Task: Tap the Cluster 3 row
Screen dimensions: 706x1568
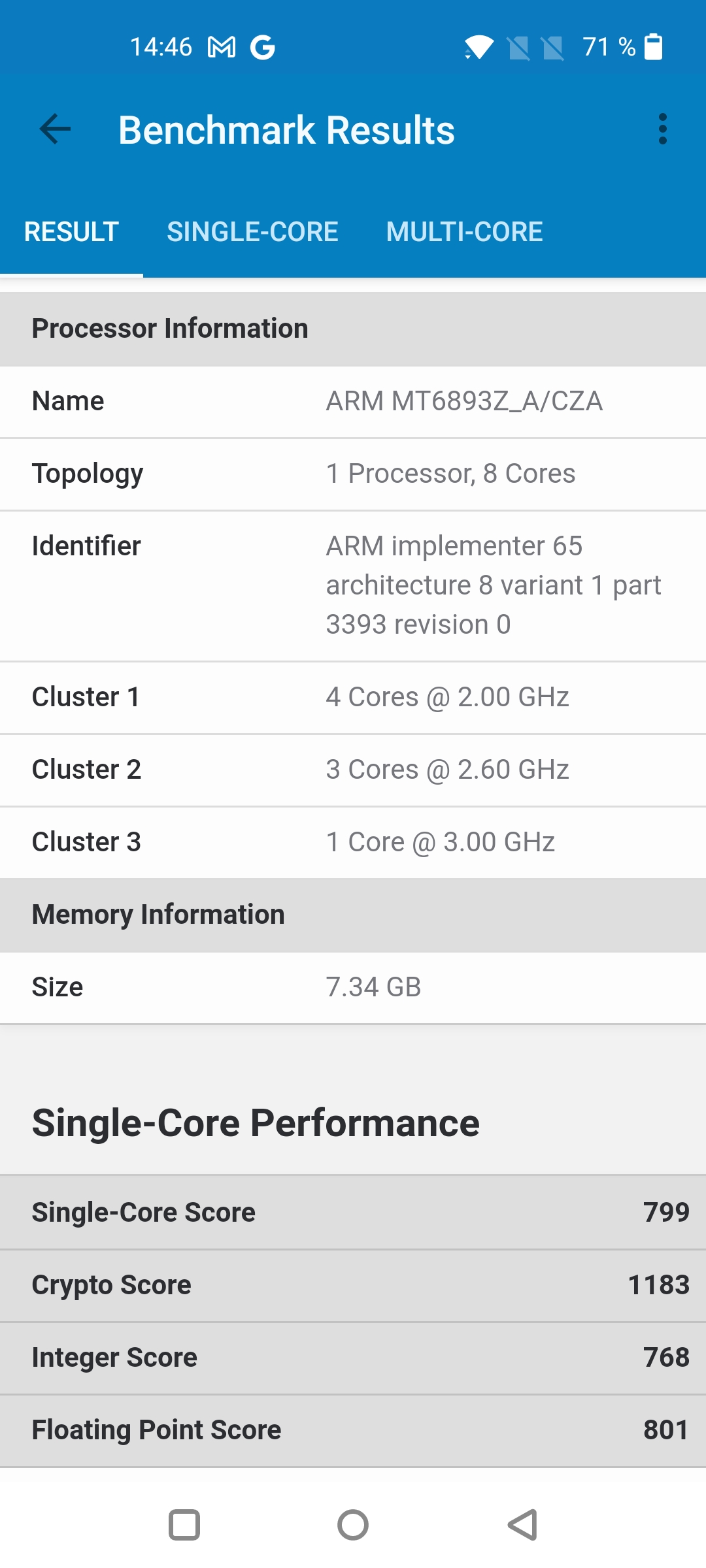Action: coord(353,842)
